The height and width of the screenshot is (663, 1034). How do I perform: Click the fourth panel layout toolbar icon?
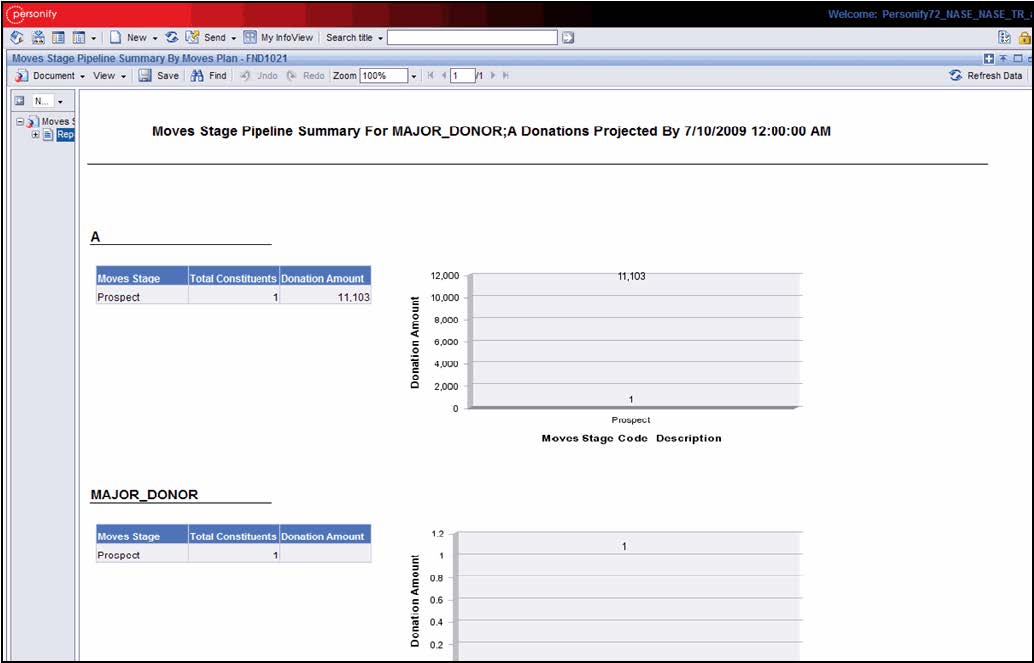point(79,38)
